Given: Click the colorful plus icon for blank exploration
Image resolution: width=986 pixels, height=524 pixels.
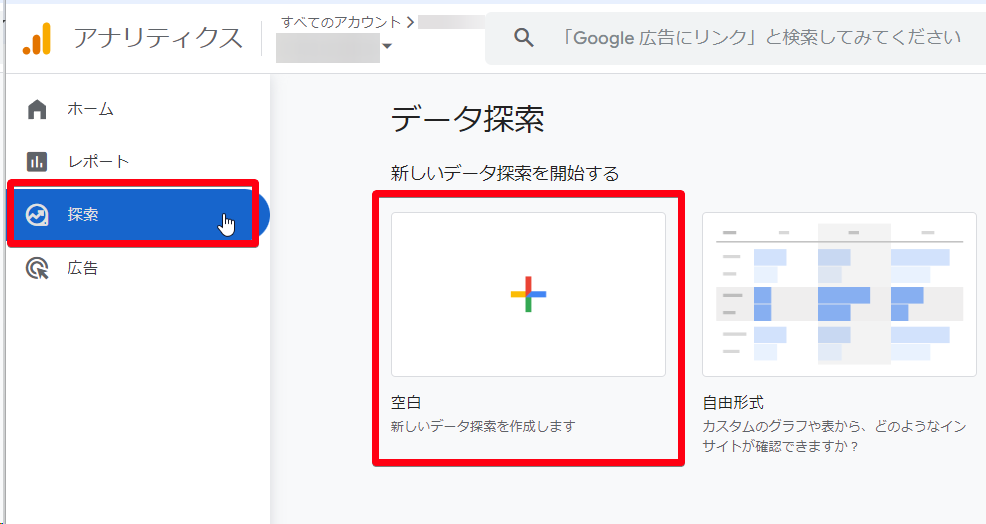Looking at the screenshot, I should point(528,294).
